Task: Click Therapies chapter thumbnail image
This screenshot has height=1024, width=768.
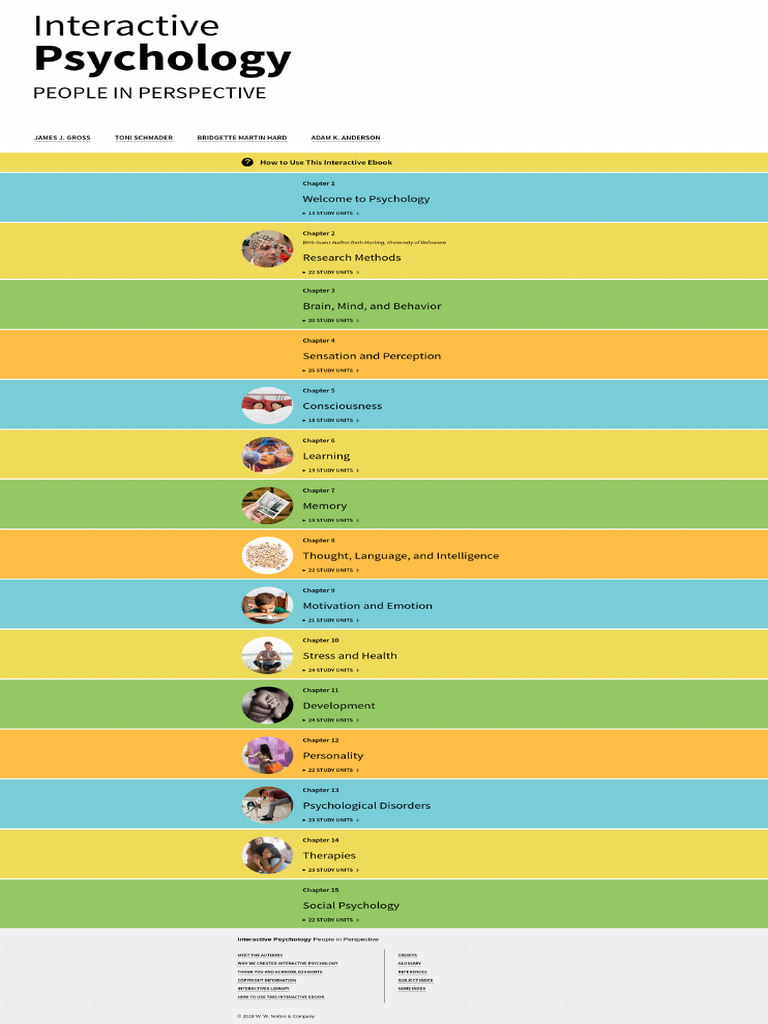Action: pyautogui.click(x=267, y=855)
